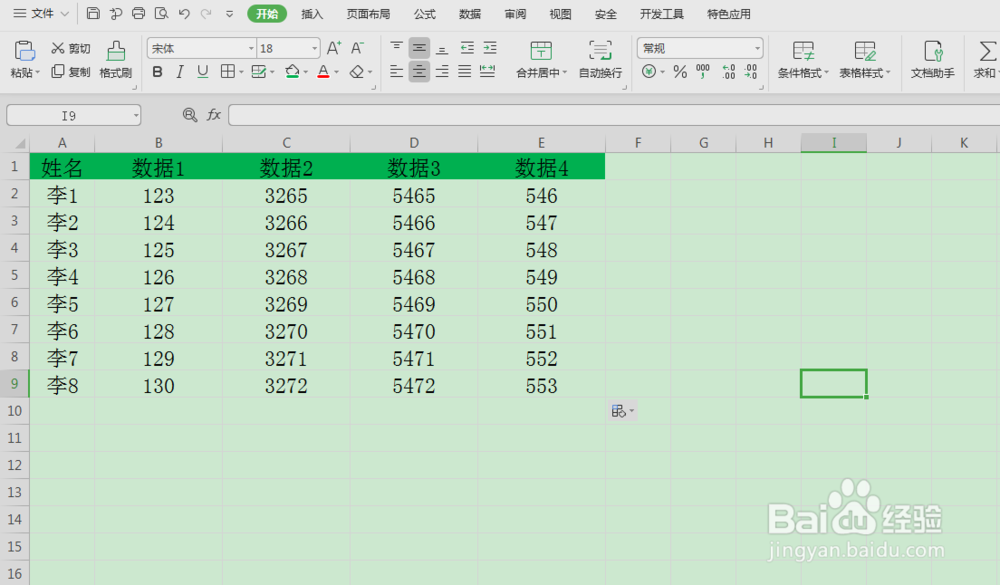The image size is (1000, 585).
Task: Open the Name Box dropdown showing I9
Action: (x=136, y=115)
